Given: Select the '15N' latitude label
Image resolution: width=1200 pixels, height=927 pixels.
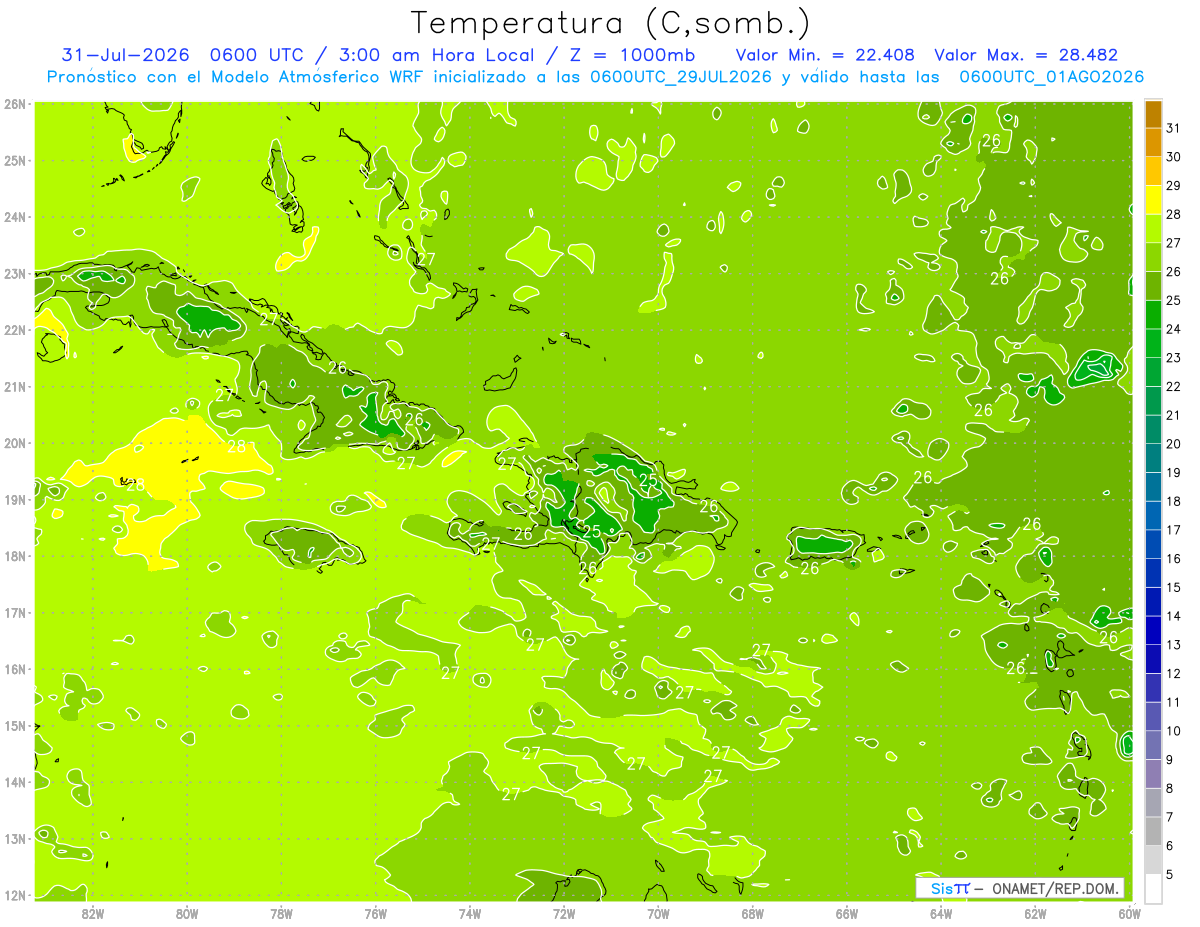Looking at the screenshot, I should 14,725.
